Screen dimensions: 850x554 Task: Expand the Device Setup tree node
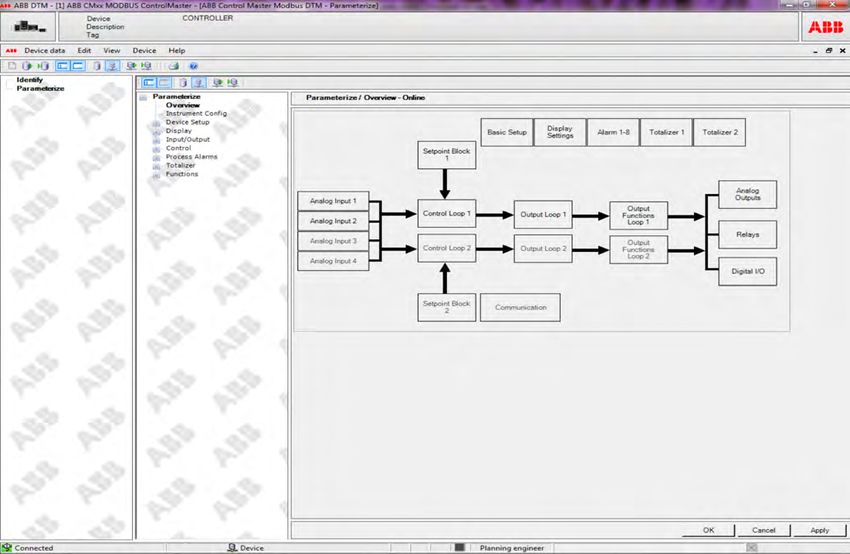[x=156, y=122]
